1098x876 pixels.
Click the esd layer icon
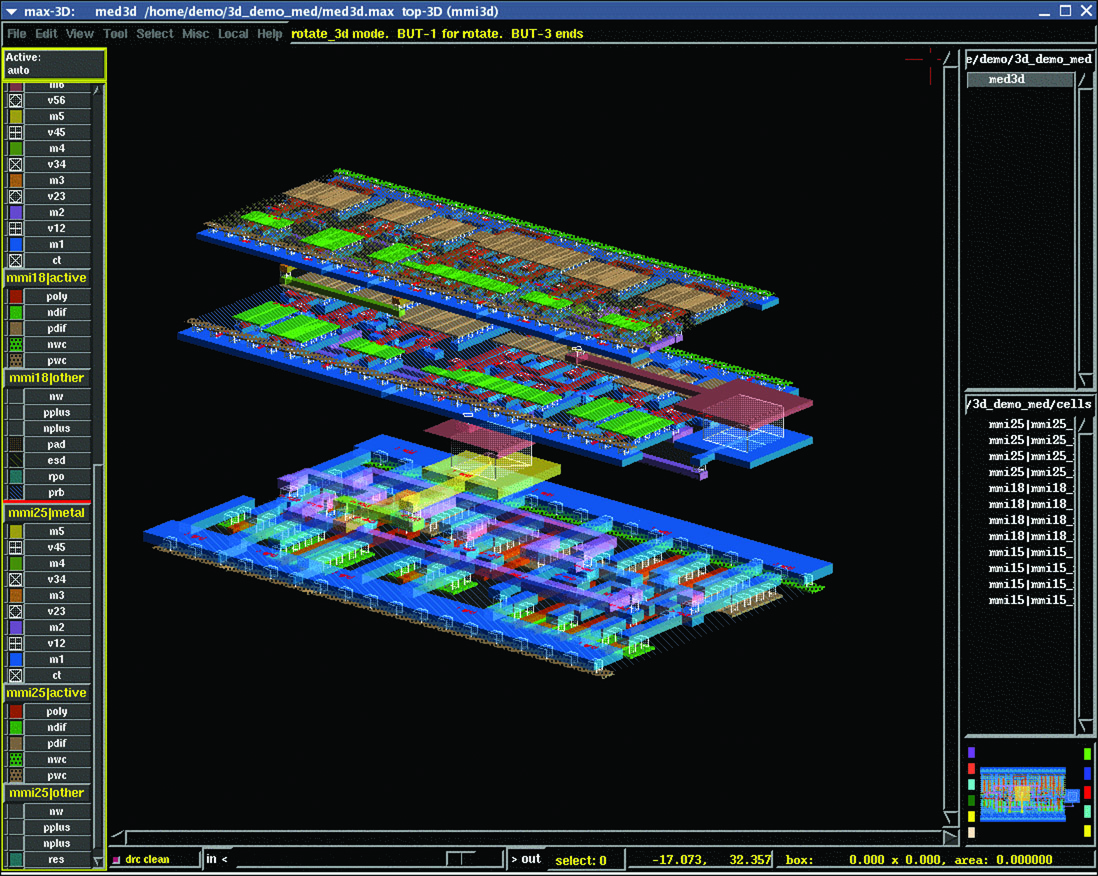15,461
